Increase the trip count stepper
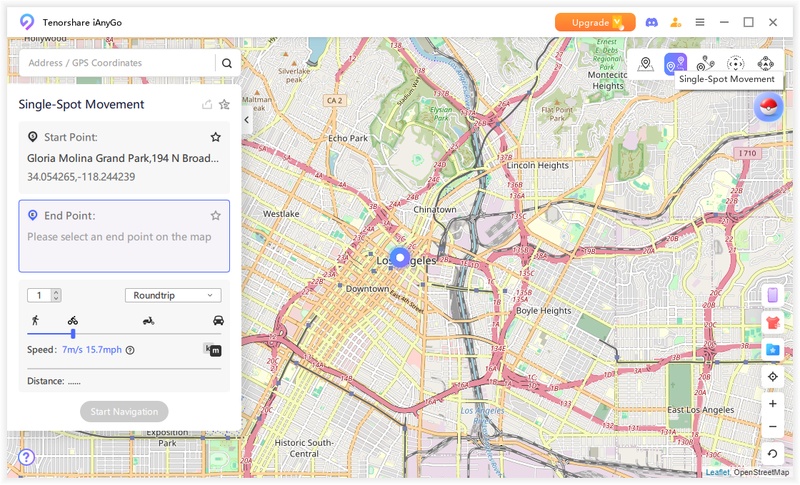The height and width of the screenshot is (485, 800). click(56, 291)
